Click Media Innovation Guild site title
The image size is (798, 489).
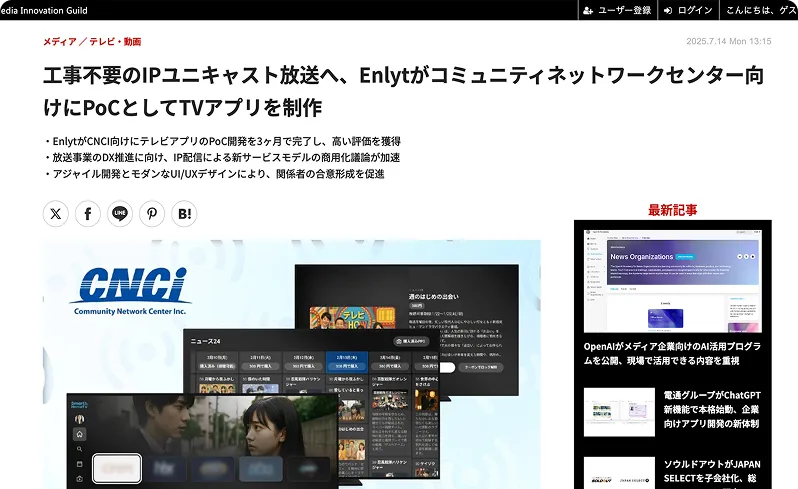point(44,10)
